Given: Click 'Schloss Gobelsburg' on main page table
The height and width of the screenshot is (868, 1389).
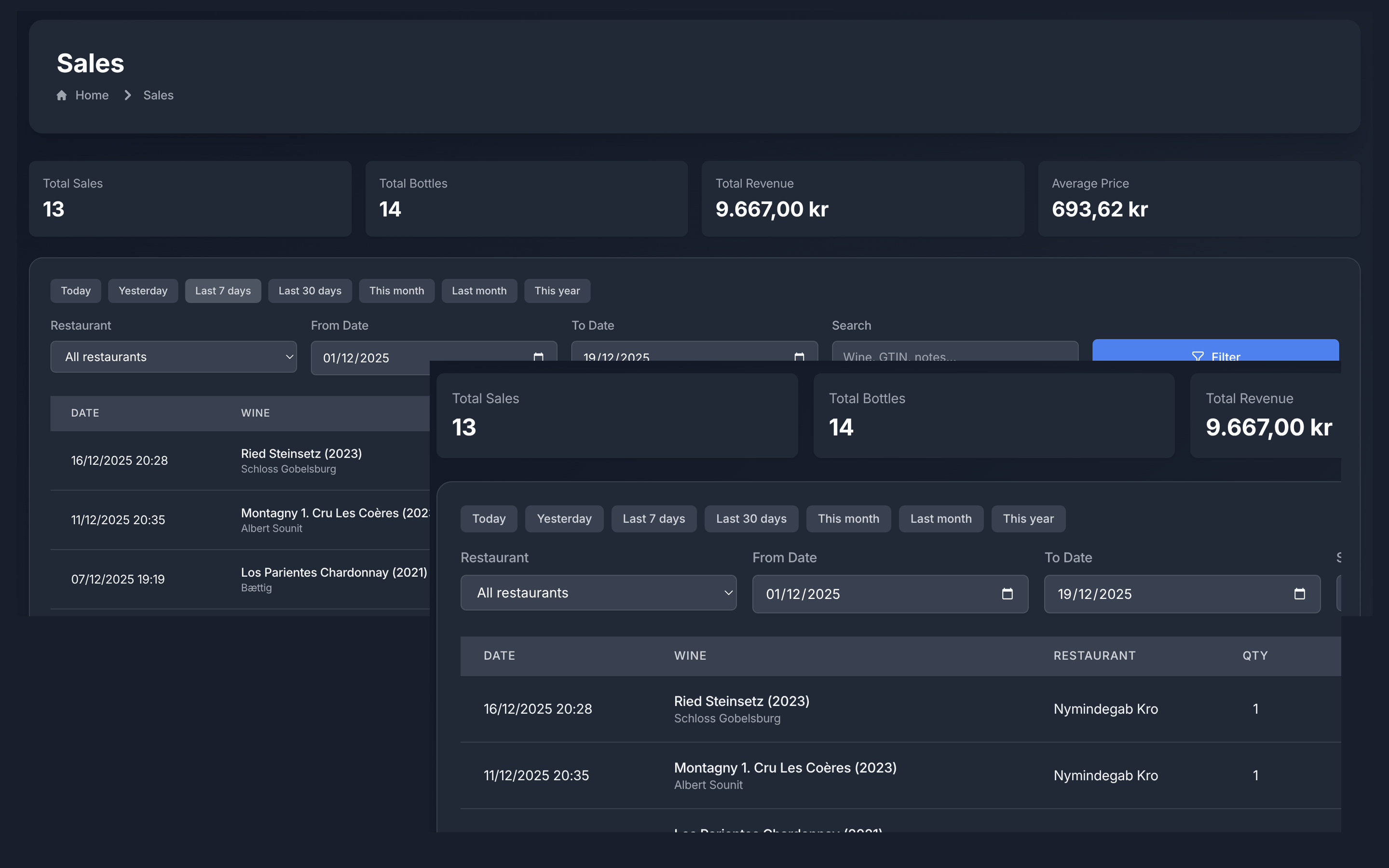Looking at the screenshot, I should coord(289,469).
